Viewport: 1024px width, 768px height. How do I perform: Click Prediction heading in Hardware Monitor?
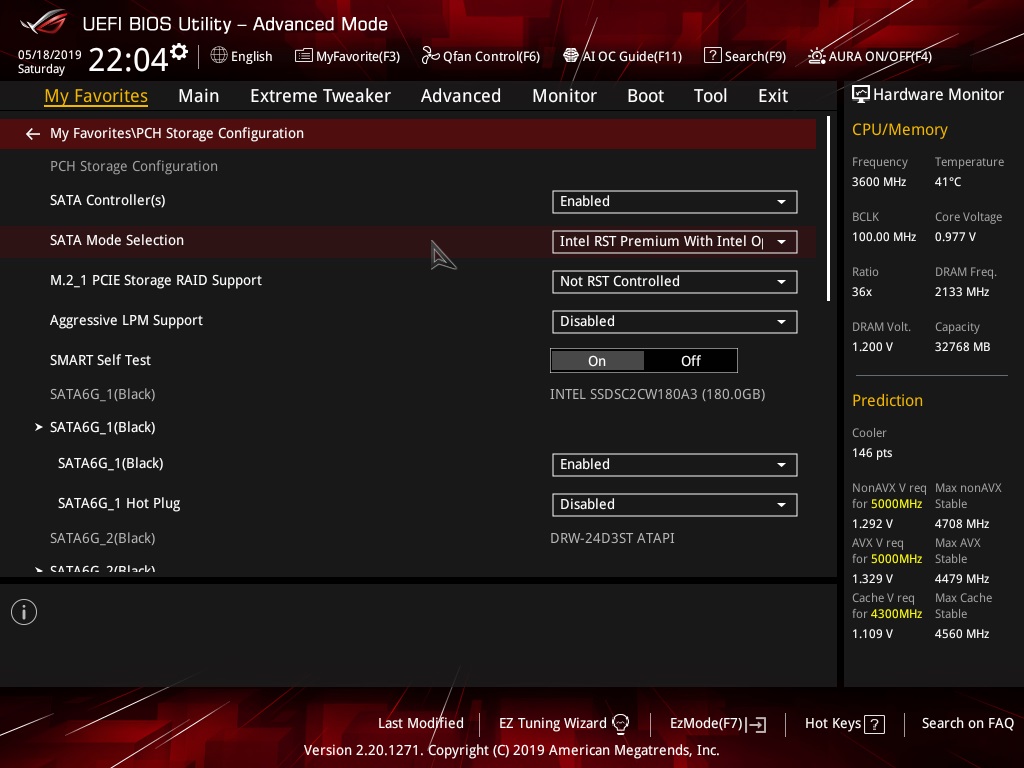click(x=887, y=400)
